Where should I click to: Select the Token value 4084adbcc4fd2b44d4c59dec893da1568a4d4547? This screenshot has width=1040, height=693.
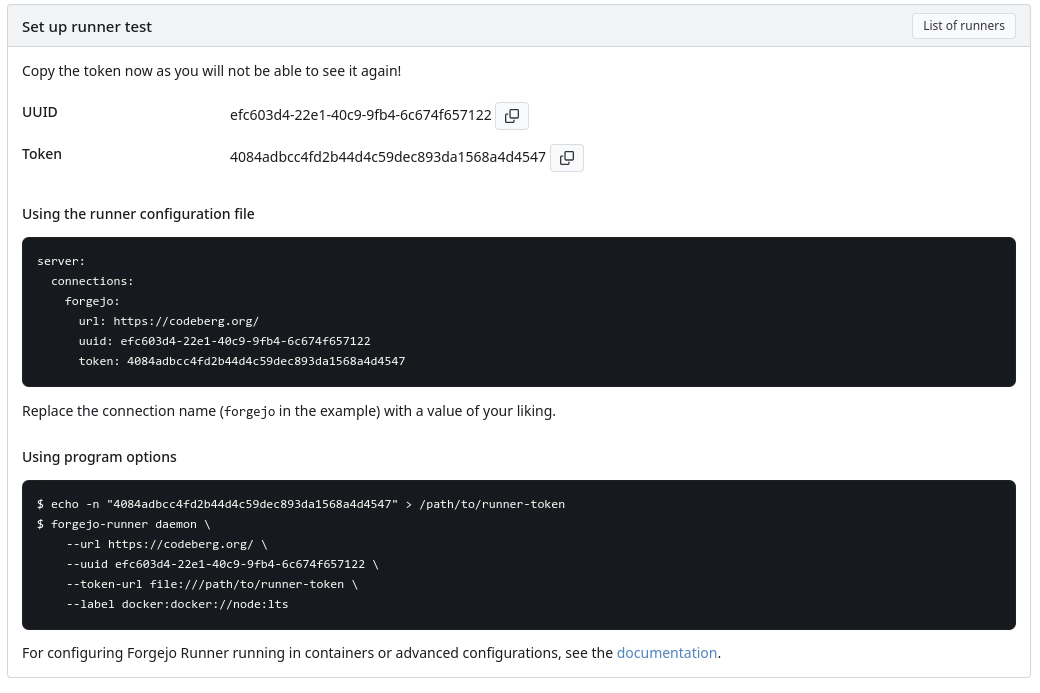coord(387,157)
